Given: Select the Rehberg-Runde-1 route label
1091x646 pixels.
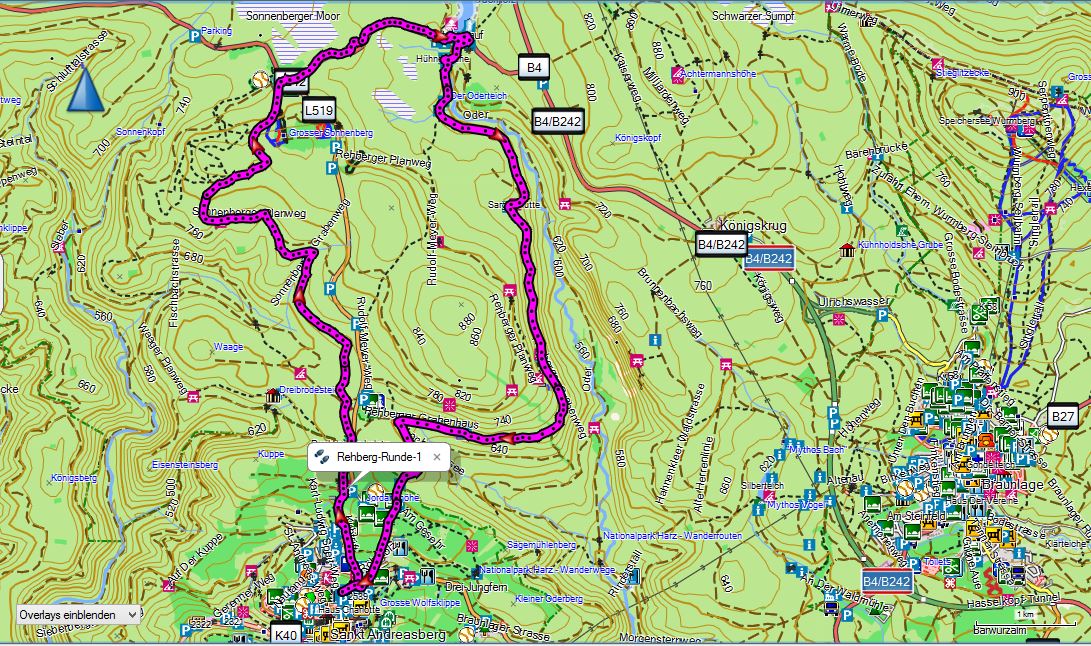Looking at the screenshot, I should pos(379,457).
